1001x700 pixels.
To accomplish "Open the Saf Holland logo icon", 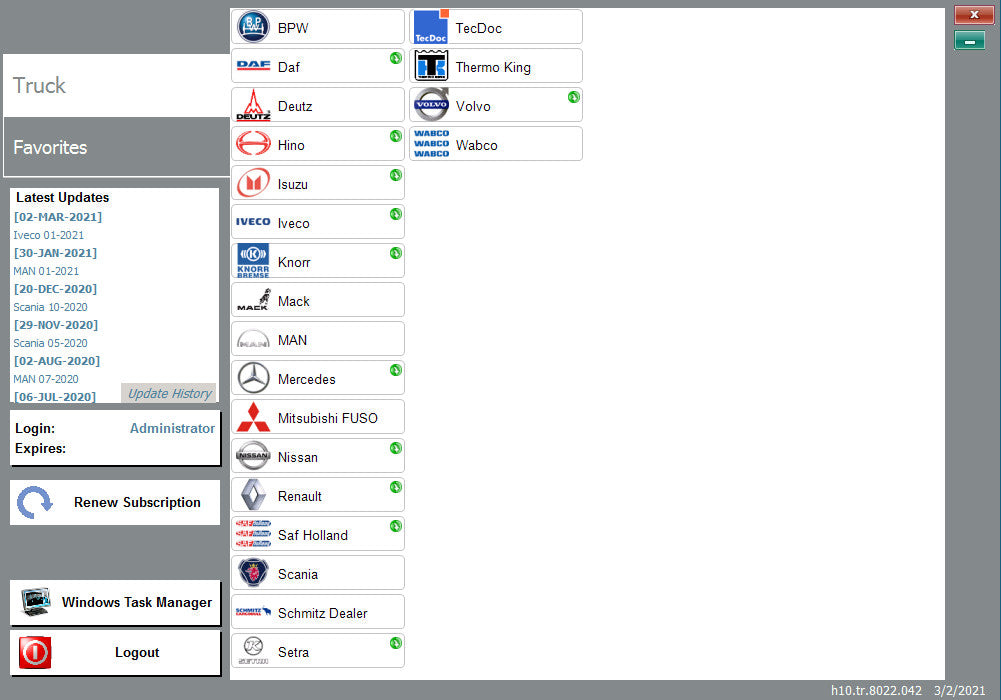I will (x=253, y=533).
